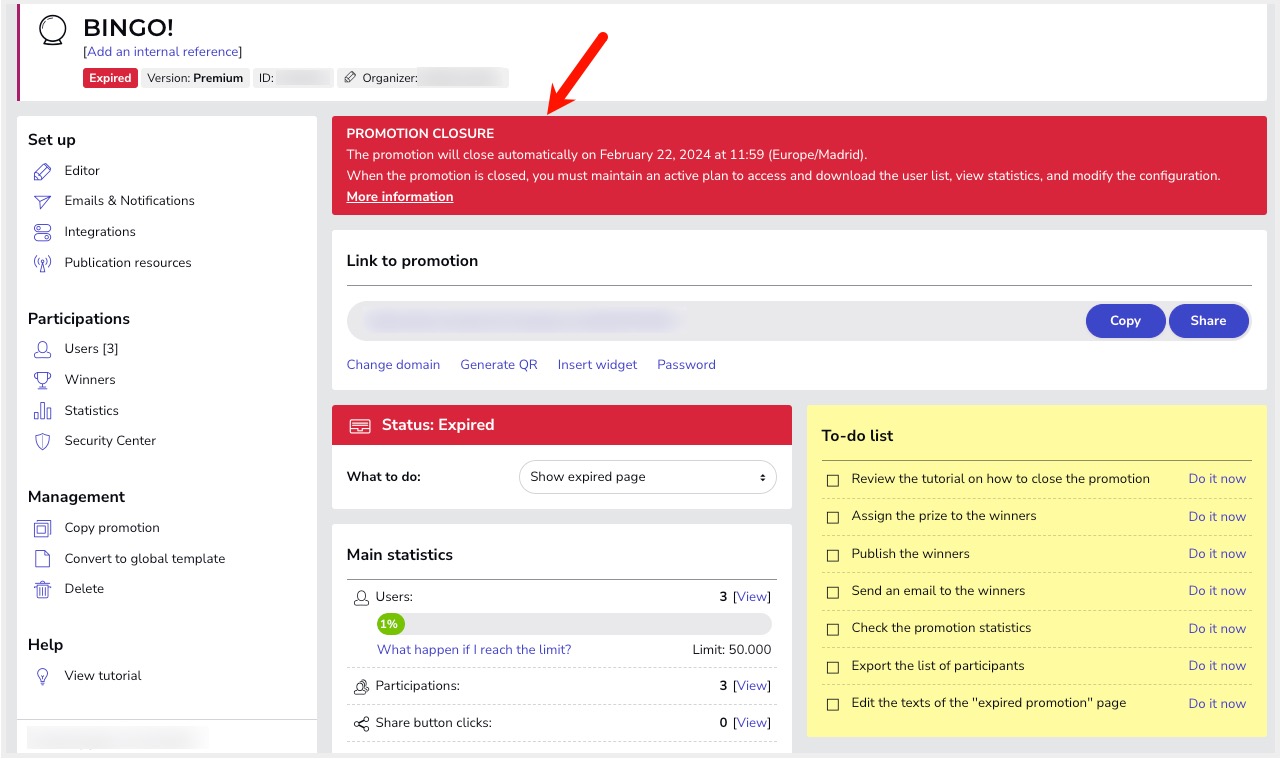Select Copy promotion in Management menu
The height and width of the screenshot is (759, 1280).
pyautogui.click(x=112, y=528)
